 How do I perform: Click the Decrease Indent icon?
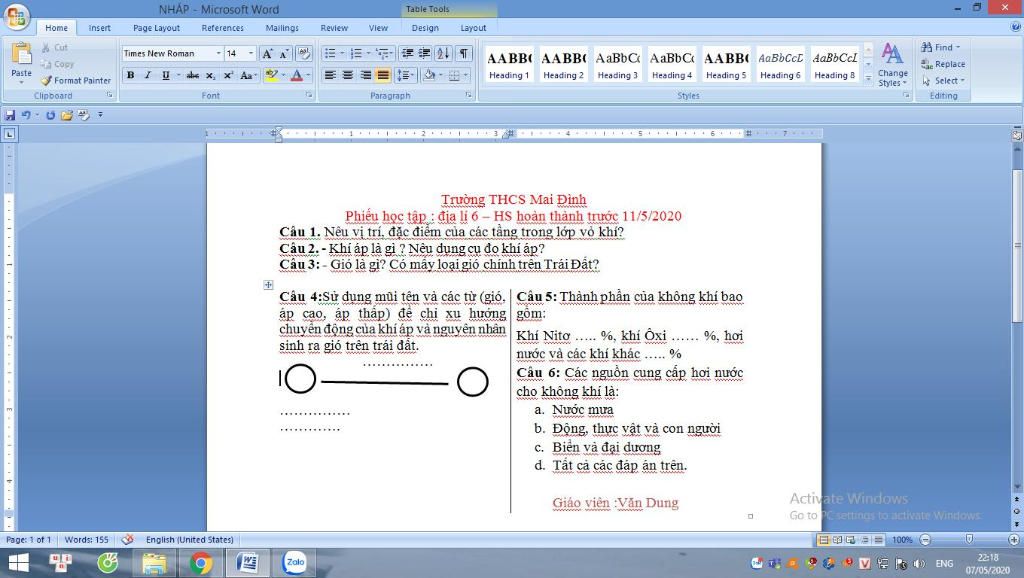pyautogui.click(x=408, y=54)
